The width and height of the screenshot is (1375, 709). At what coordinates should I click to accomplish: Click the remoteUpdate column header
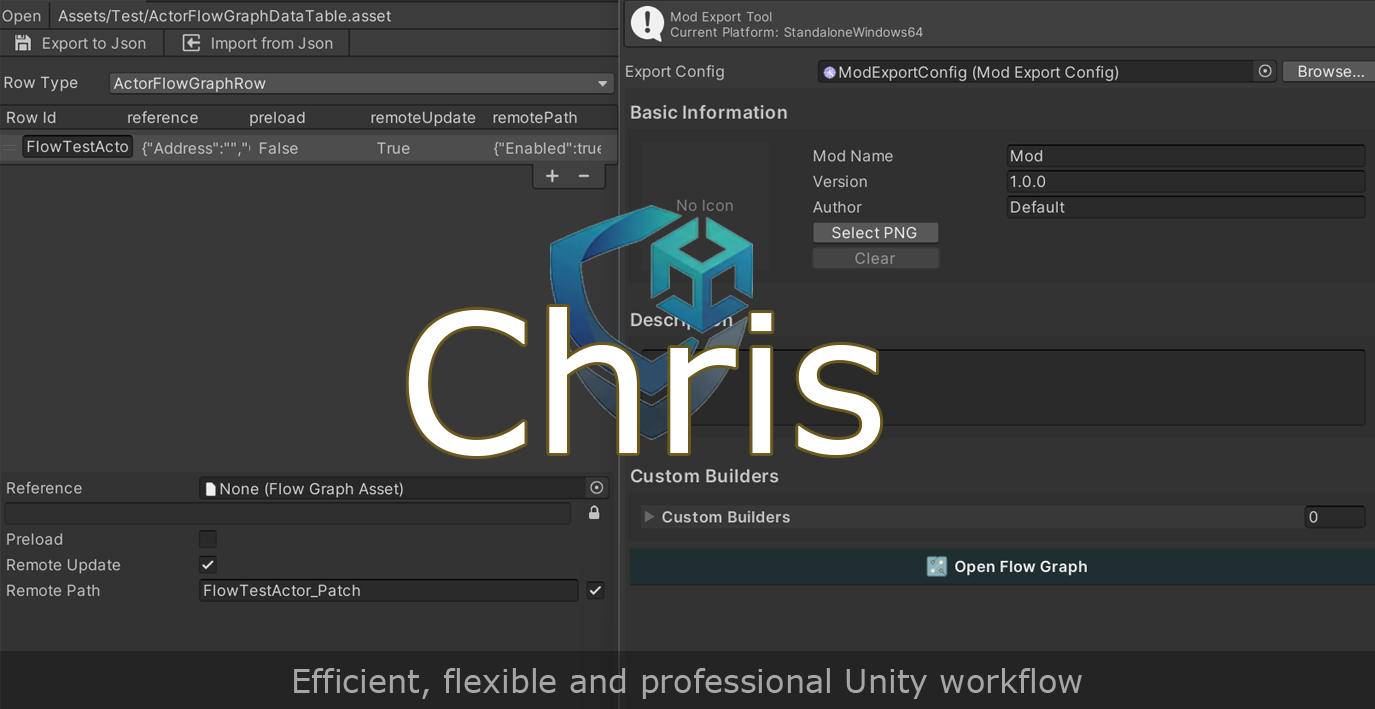(423, 117)
